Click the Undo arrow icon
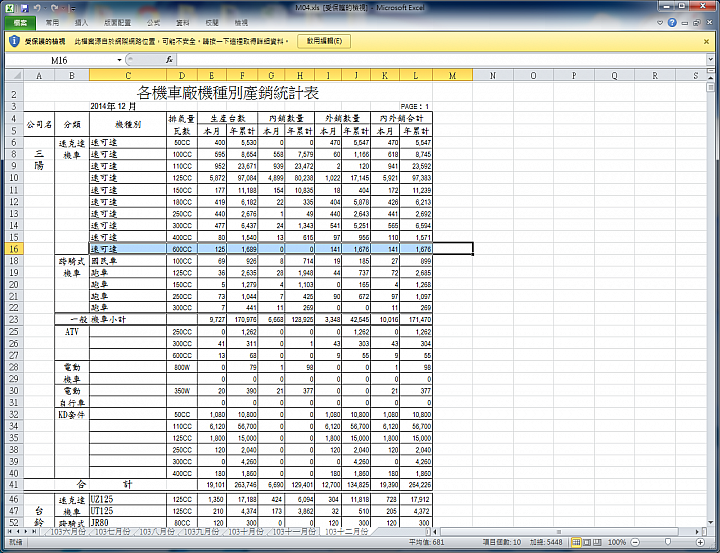720x553 pixels. click(38, 8)
